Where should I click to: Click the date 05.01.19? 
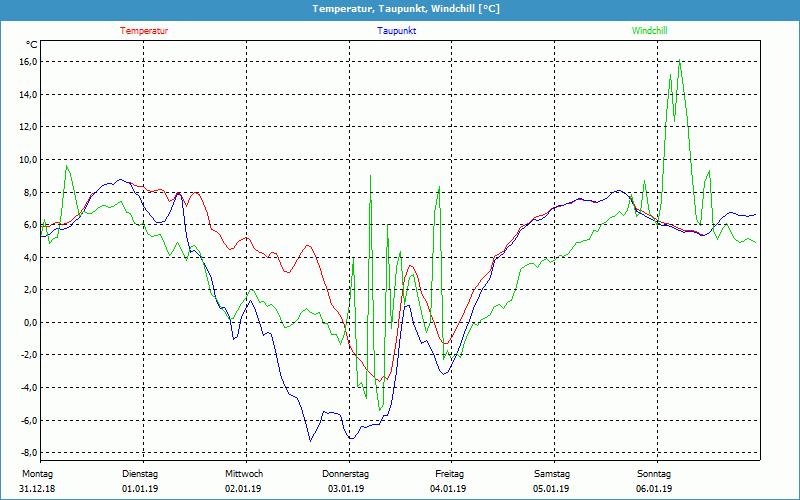coord(551,489)
